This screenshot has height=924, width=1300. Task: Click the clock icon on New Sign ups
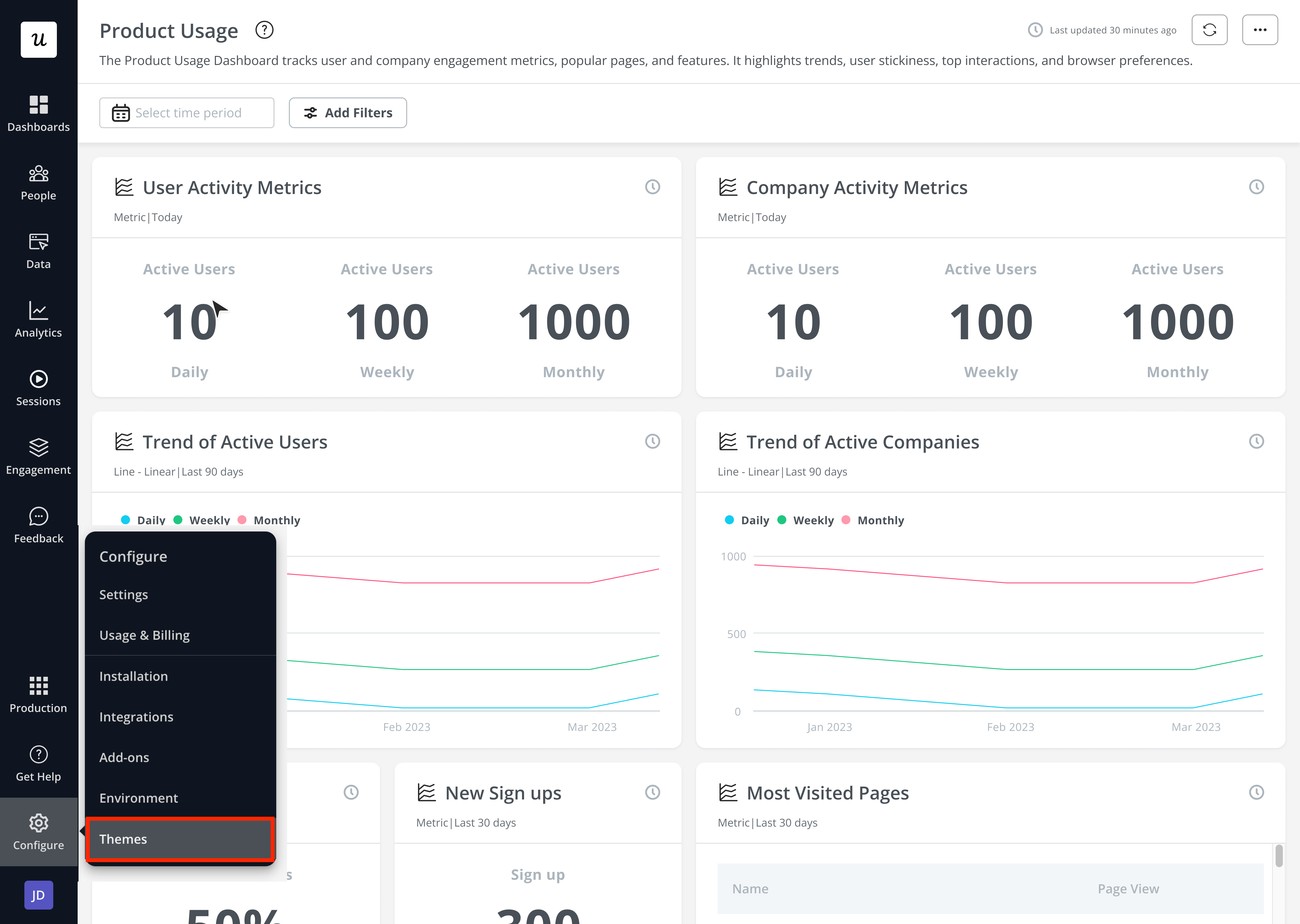click(652, 792)
